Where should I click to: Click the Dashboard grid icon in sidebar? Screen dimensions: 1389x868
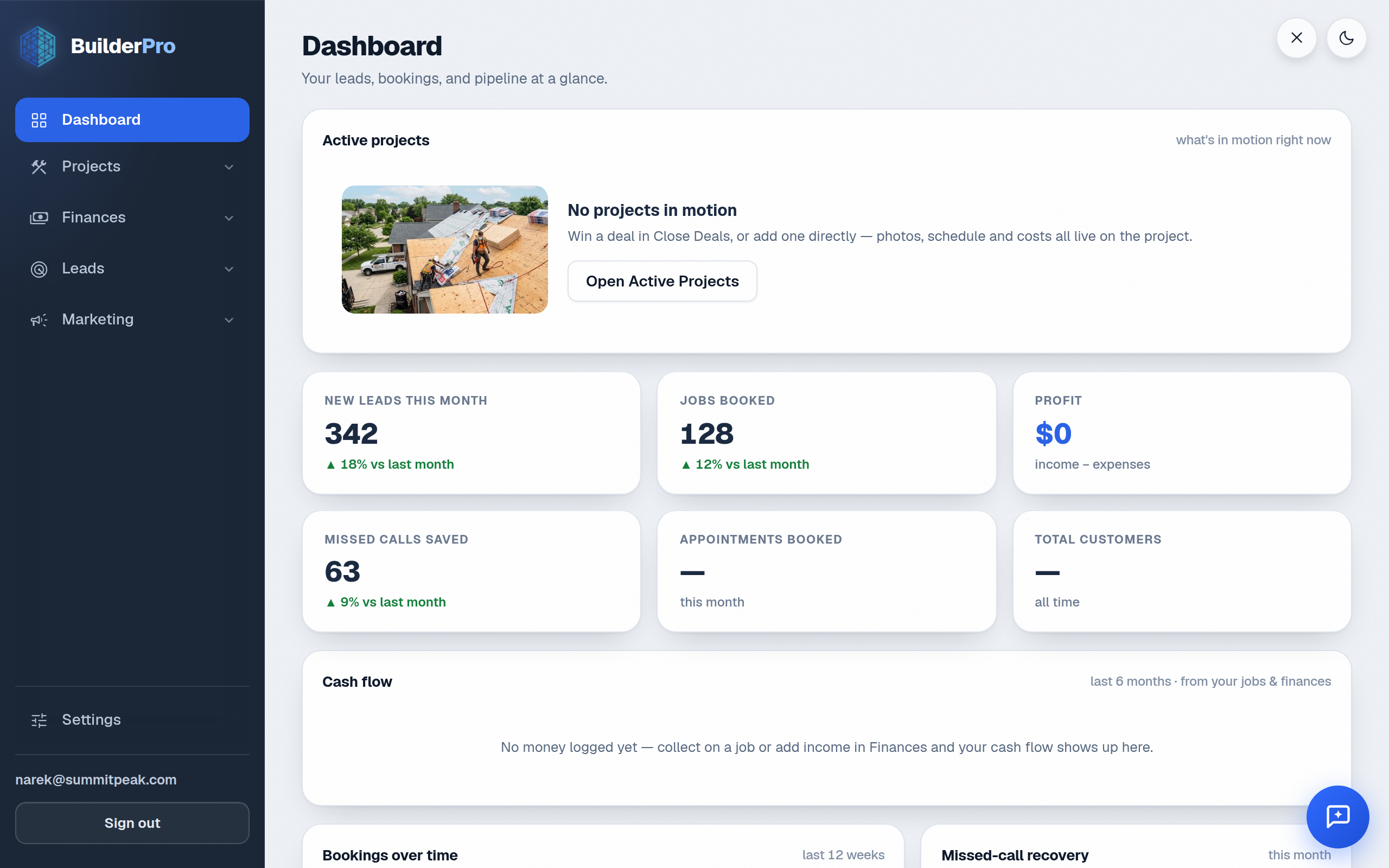click(x=39, y=120)
